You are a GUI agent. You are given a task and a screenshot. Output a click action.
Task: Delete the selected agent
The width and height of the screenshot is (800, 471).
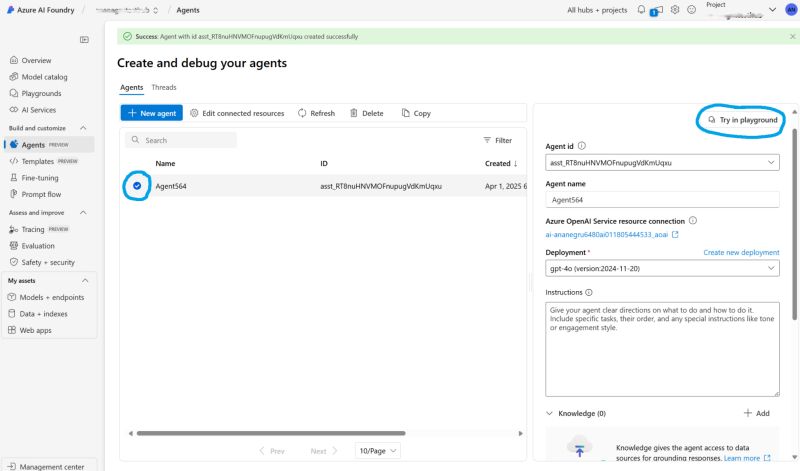tap(366, 113)
